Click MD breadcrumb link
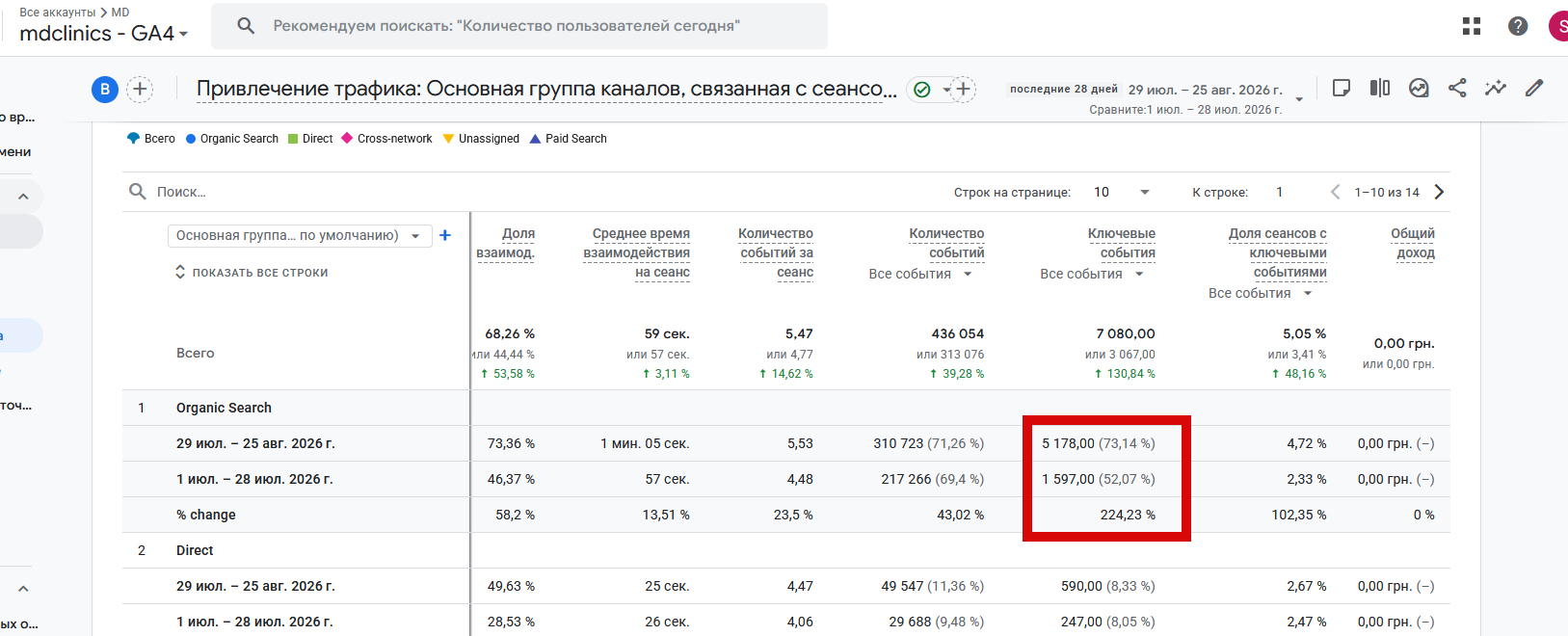1568x636 pixels. (120, 13)
